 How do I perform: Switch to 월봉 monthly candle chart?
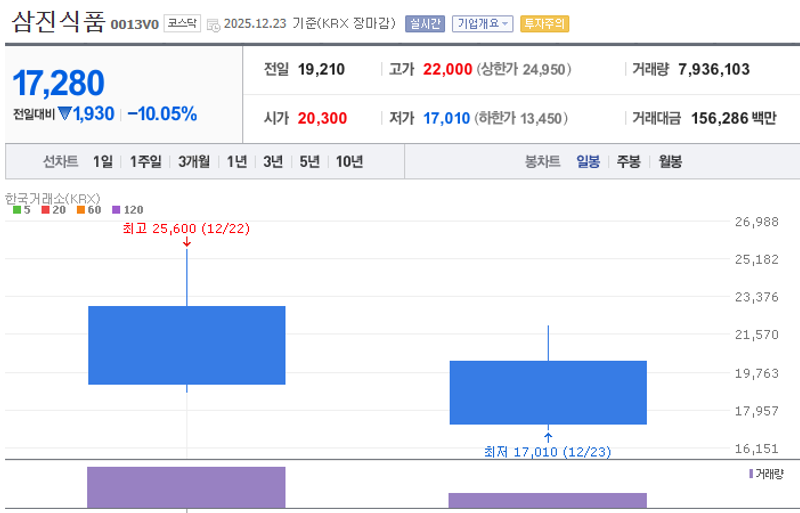[670, 162]
